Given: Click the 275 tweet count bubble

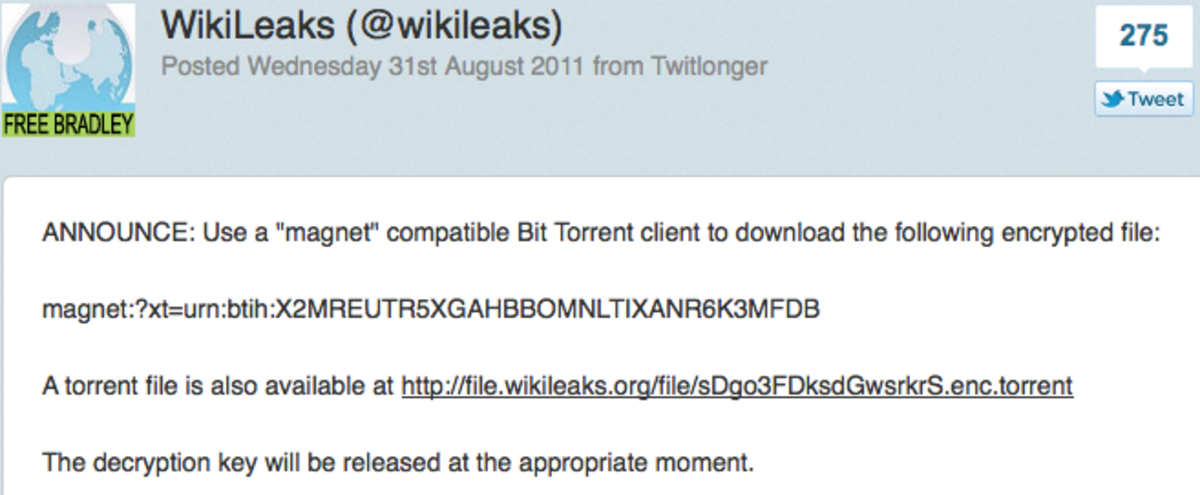Looking at the screenshot, I should click(x=1143, y=37).
